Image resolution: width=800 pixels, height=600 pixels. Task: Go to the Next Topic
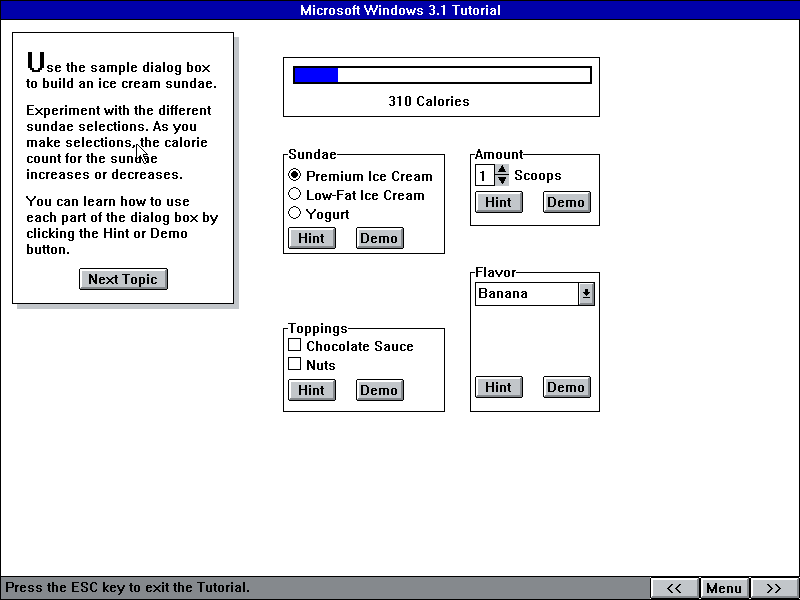click(x=123, y=279)
